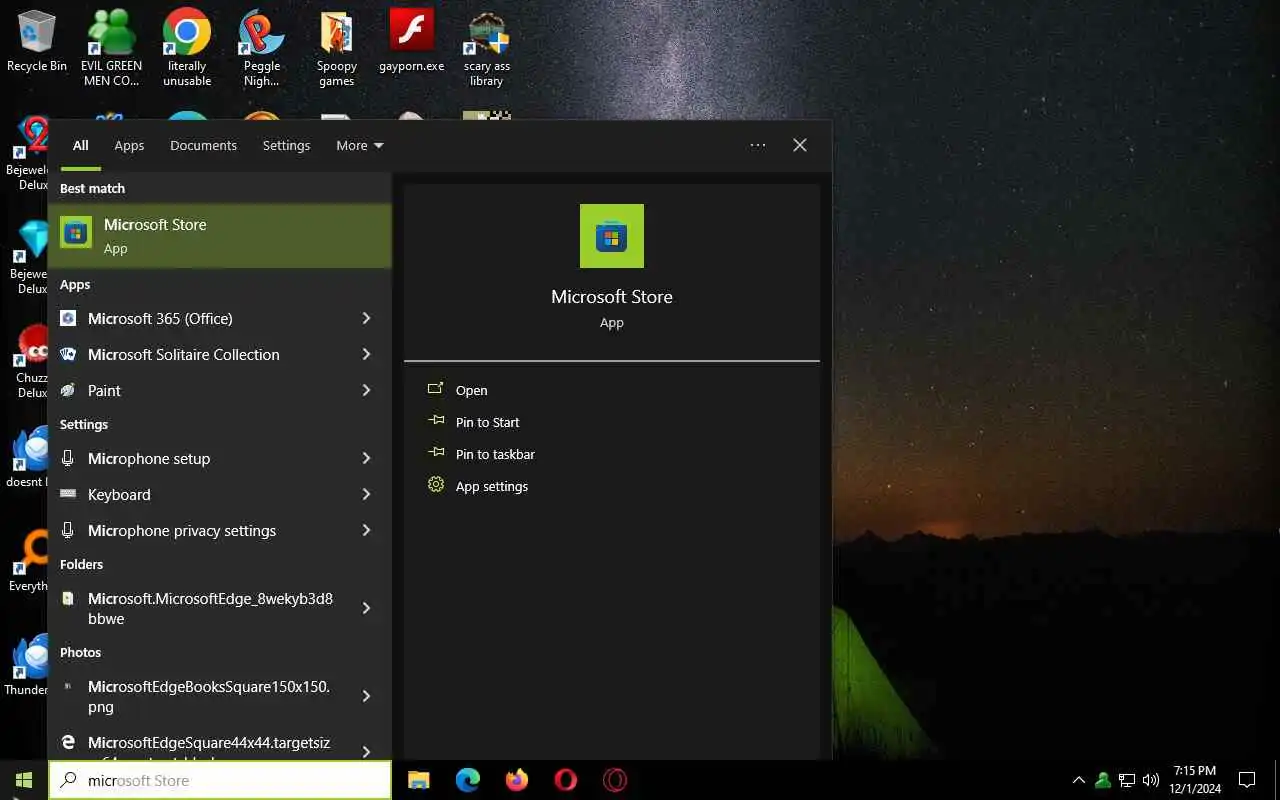Click the taskbar search input box

[x=220, y=780]
